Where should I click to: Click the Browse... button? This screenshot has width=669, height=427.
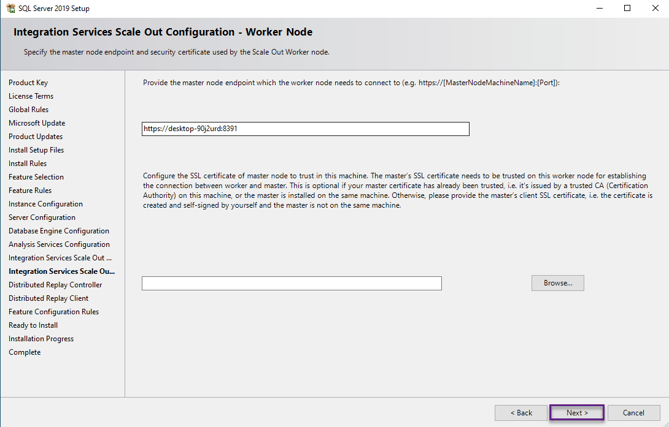coord(557,283)
